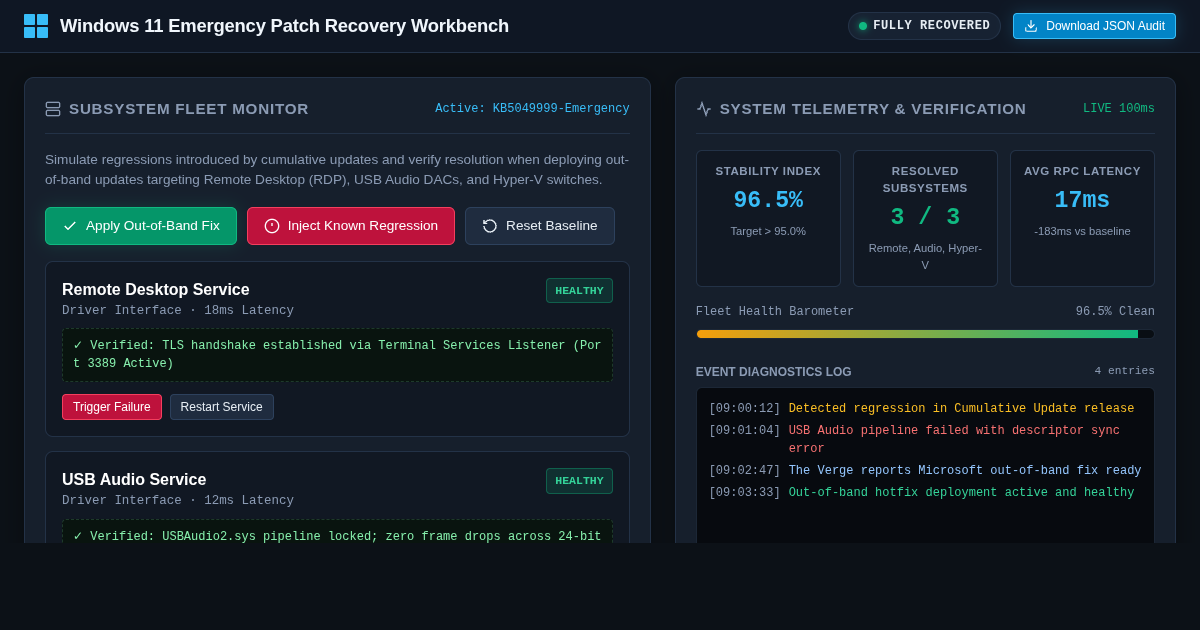Select the 09:02:47 The Verge reports log entry

pyautogui.click(x=925, y=471)
